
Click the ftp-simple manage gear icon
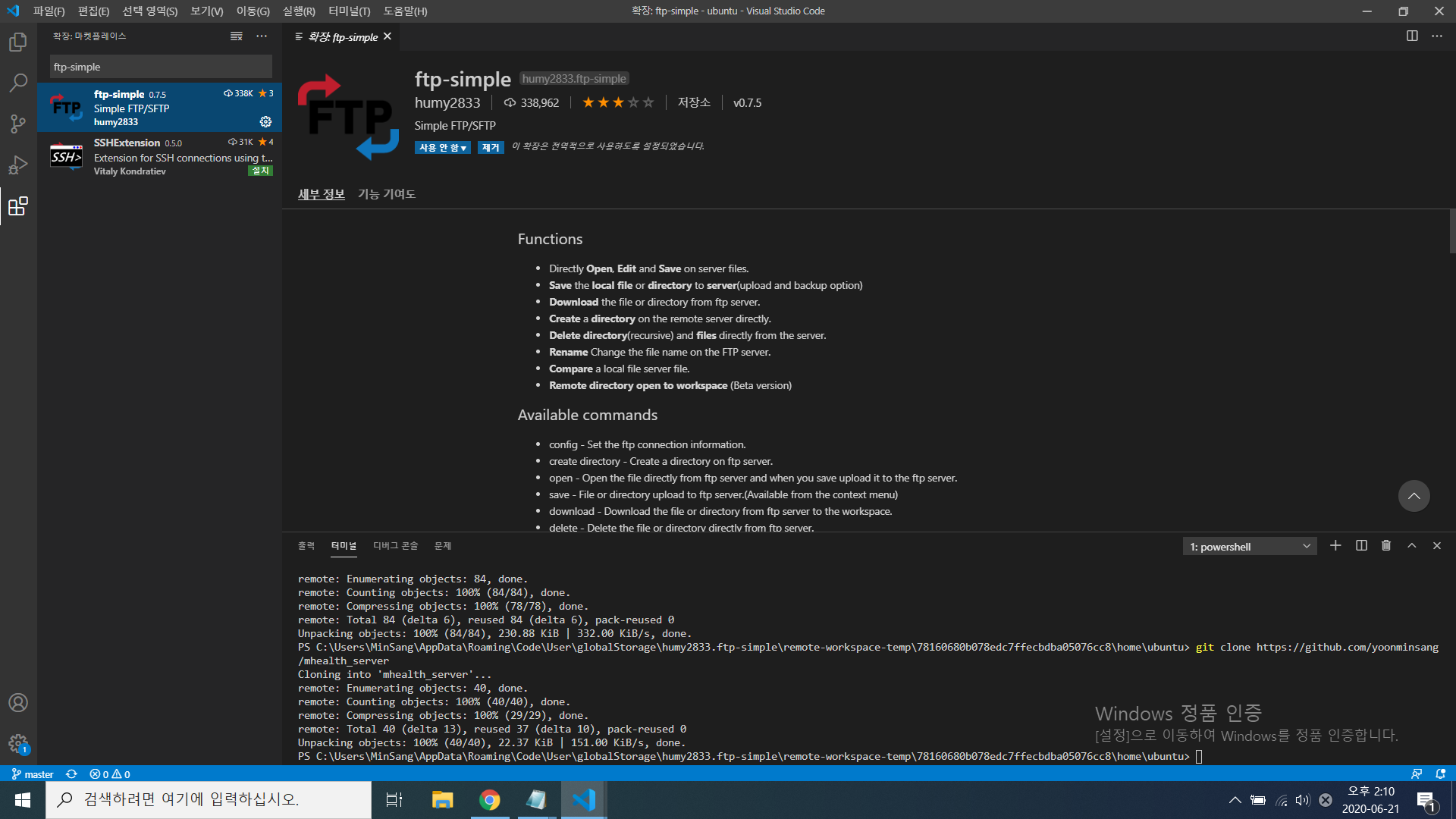265,121
